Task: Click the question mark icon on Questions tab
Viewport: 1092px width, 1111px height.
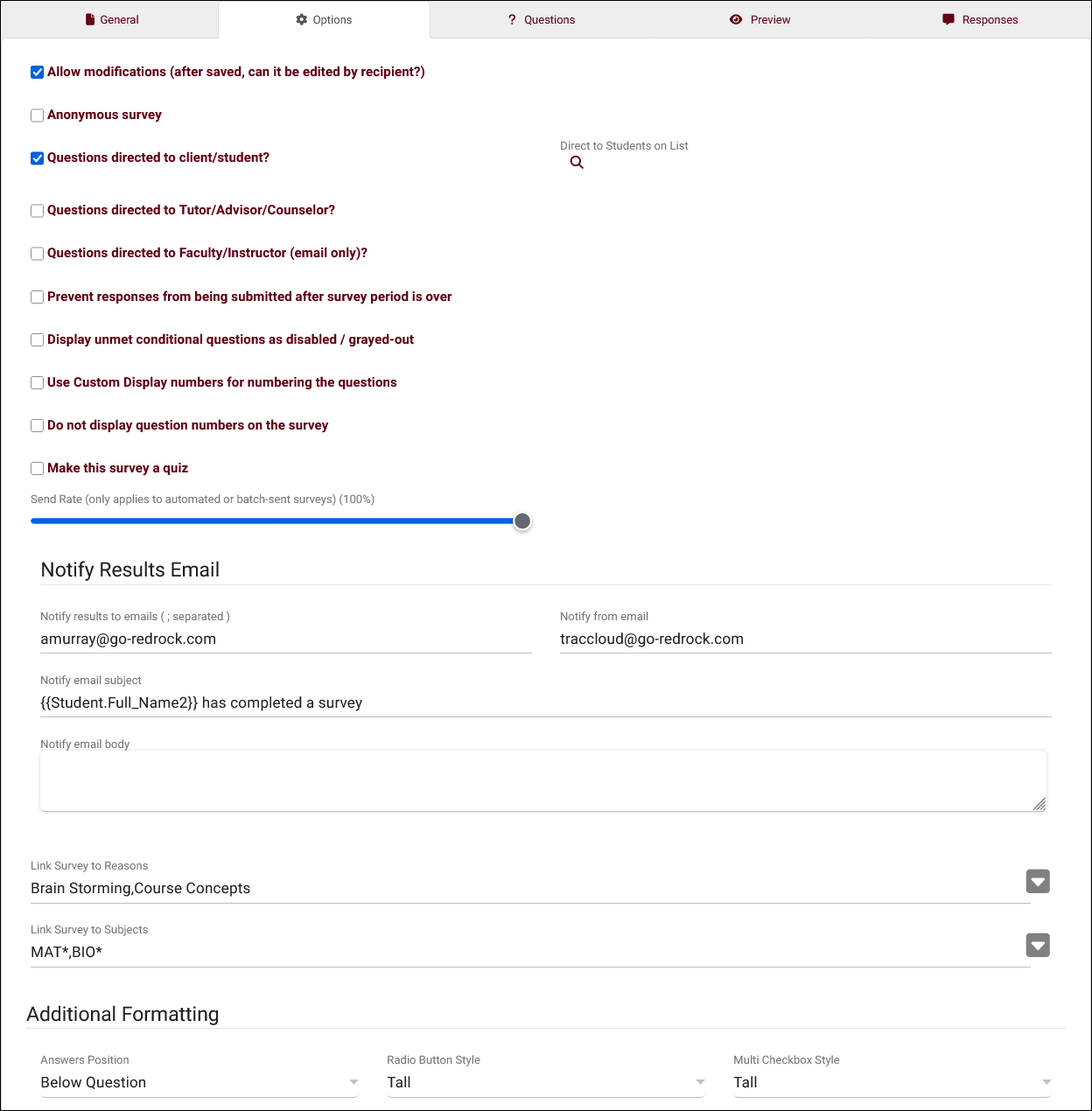Action: 512,19
